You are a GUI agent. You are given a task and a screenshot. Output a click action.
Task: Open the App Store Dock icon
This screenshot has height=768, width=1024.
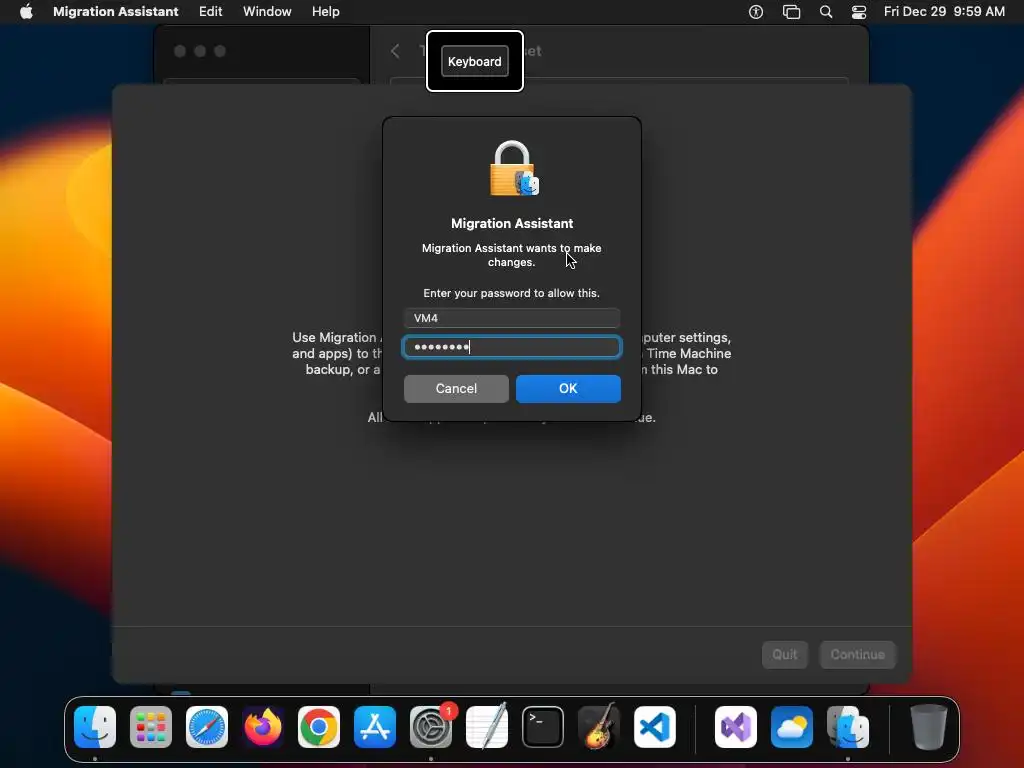tap(375, 727)
